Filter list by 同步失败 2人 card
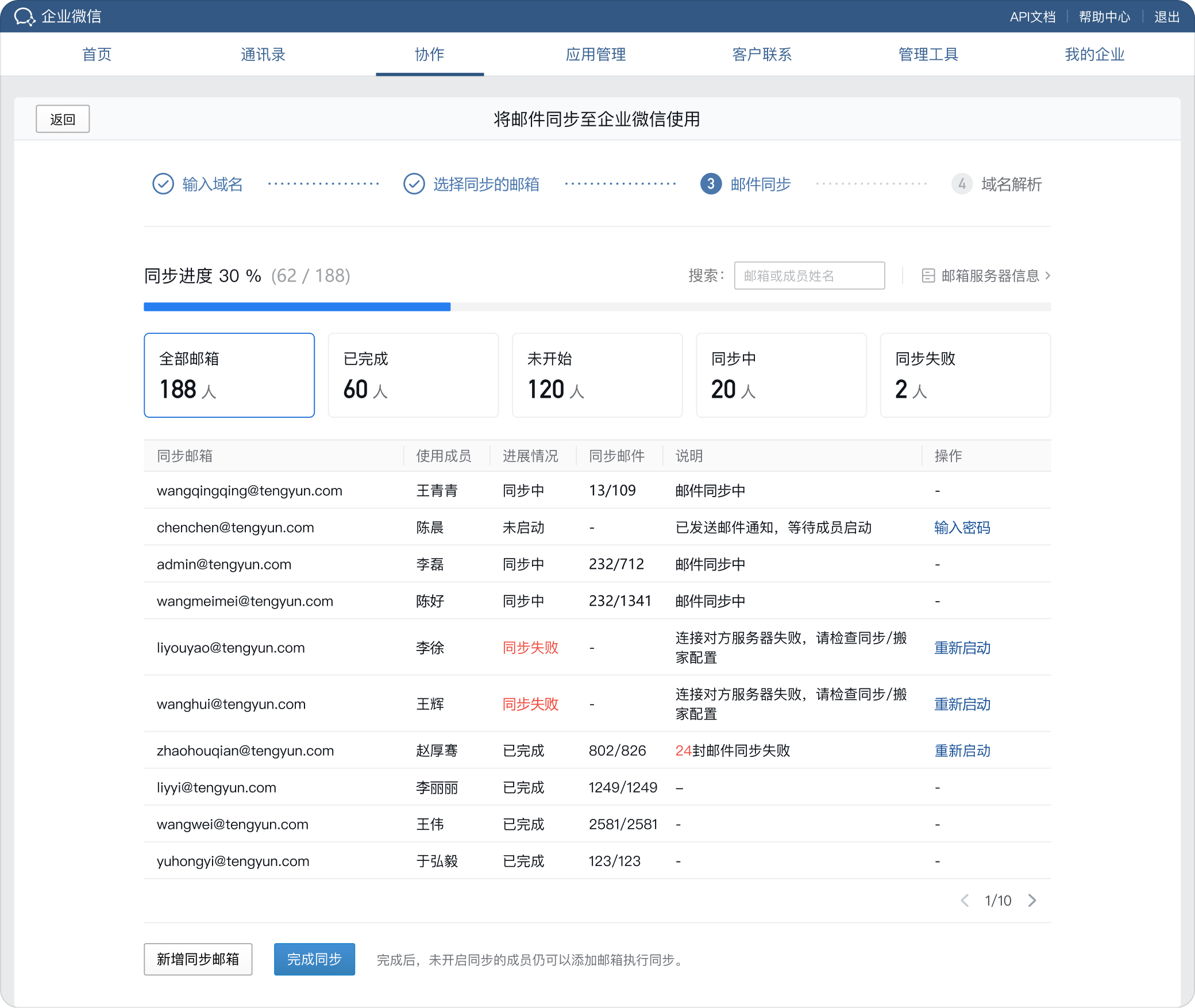This screenshot has width=1195, height=1008. [965, 375]
